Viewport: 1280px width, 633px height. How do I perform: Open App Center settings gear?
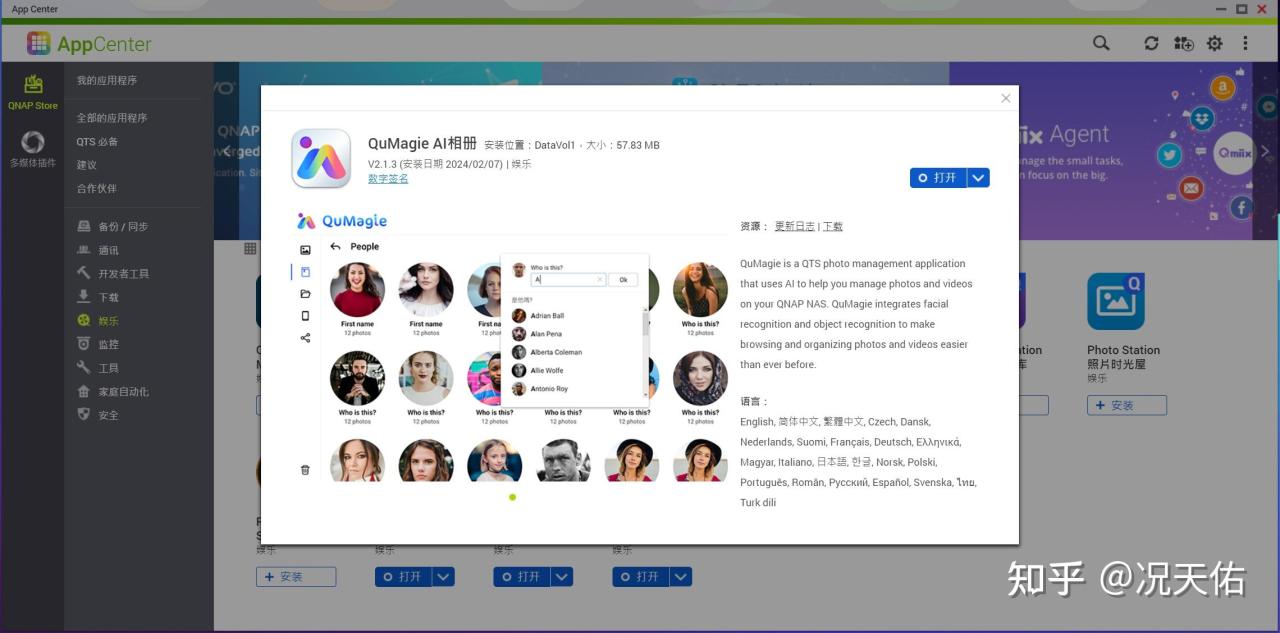pos(1215,43)
